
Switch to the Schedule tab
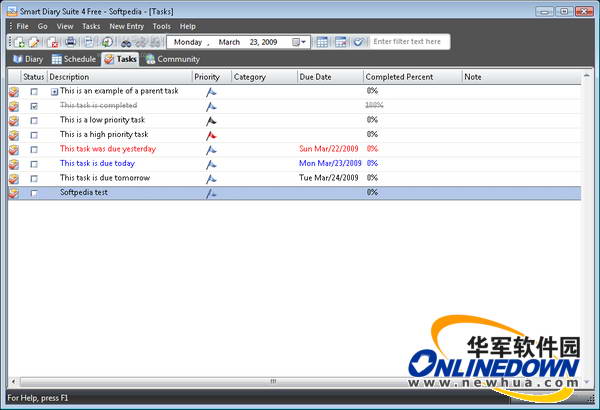[74, 59]
